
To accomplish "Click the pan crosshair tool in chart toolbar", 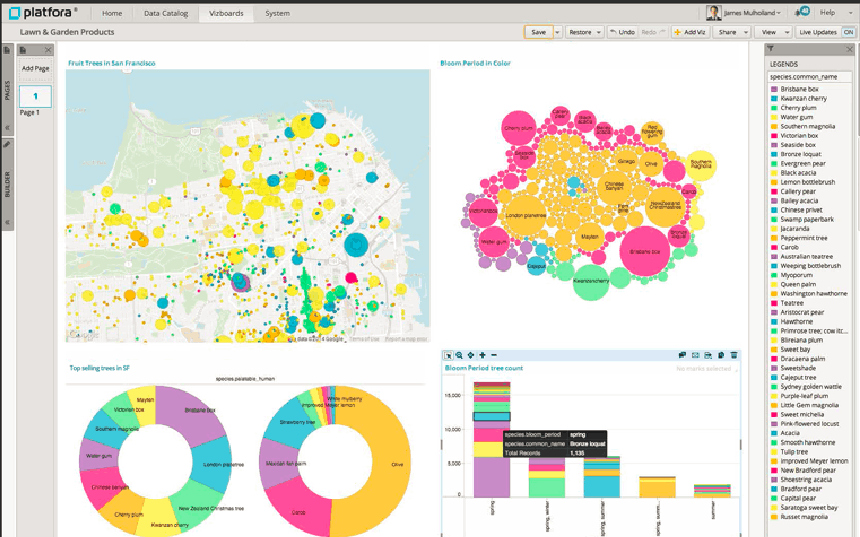I will pos(471,355).
